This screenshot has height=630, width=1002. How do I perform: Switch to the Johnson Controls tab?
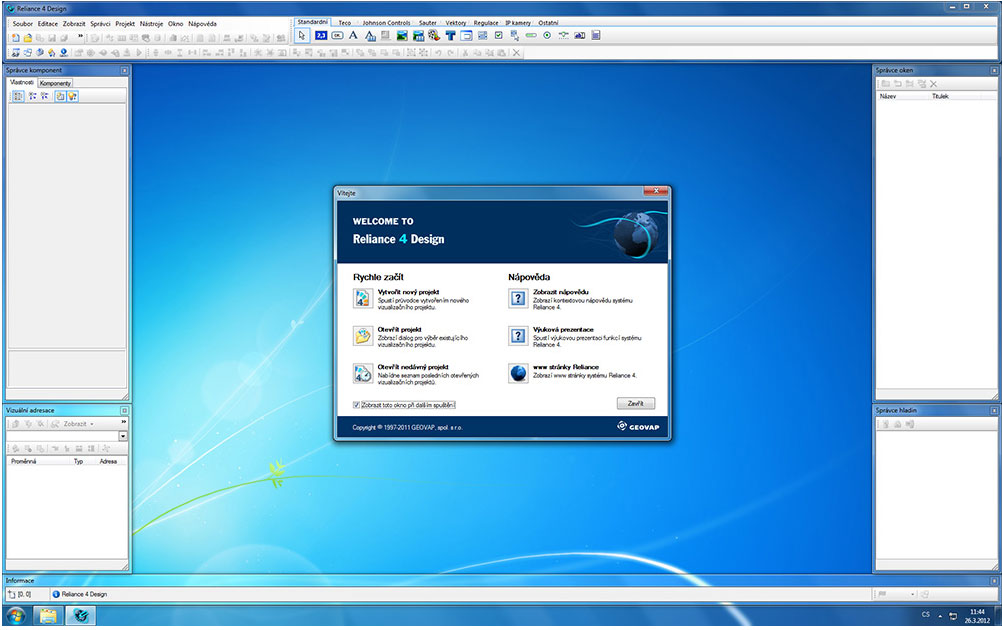pos(387,22)
